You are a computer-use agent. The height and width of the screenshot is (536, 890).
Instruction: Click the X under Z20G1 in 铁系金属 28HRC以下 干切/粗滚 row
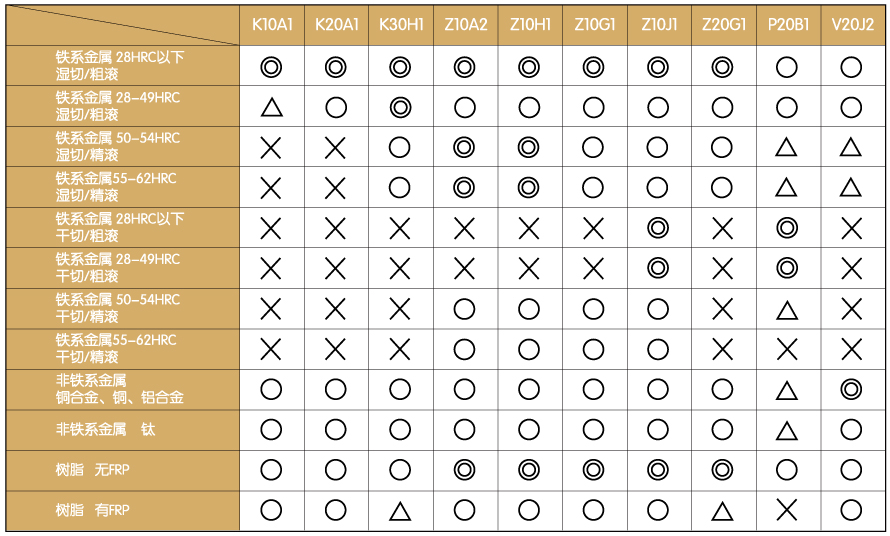722,229
